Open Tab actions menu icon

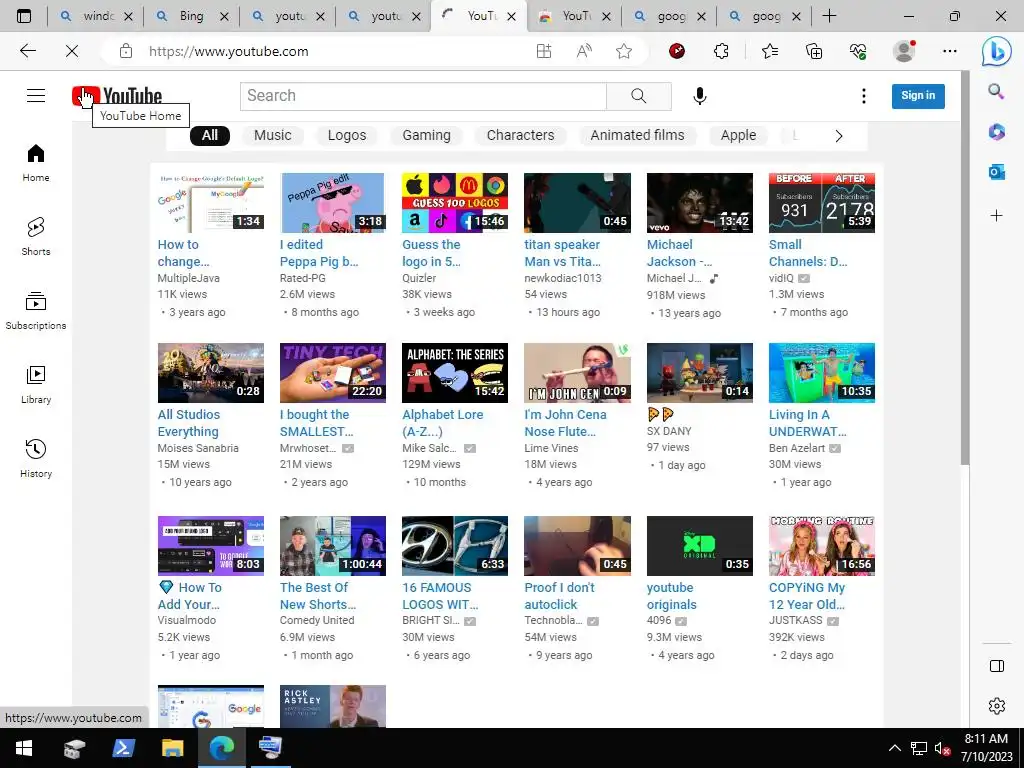24,16
